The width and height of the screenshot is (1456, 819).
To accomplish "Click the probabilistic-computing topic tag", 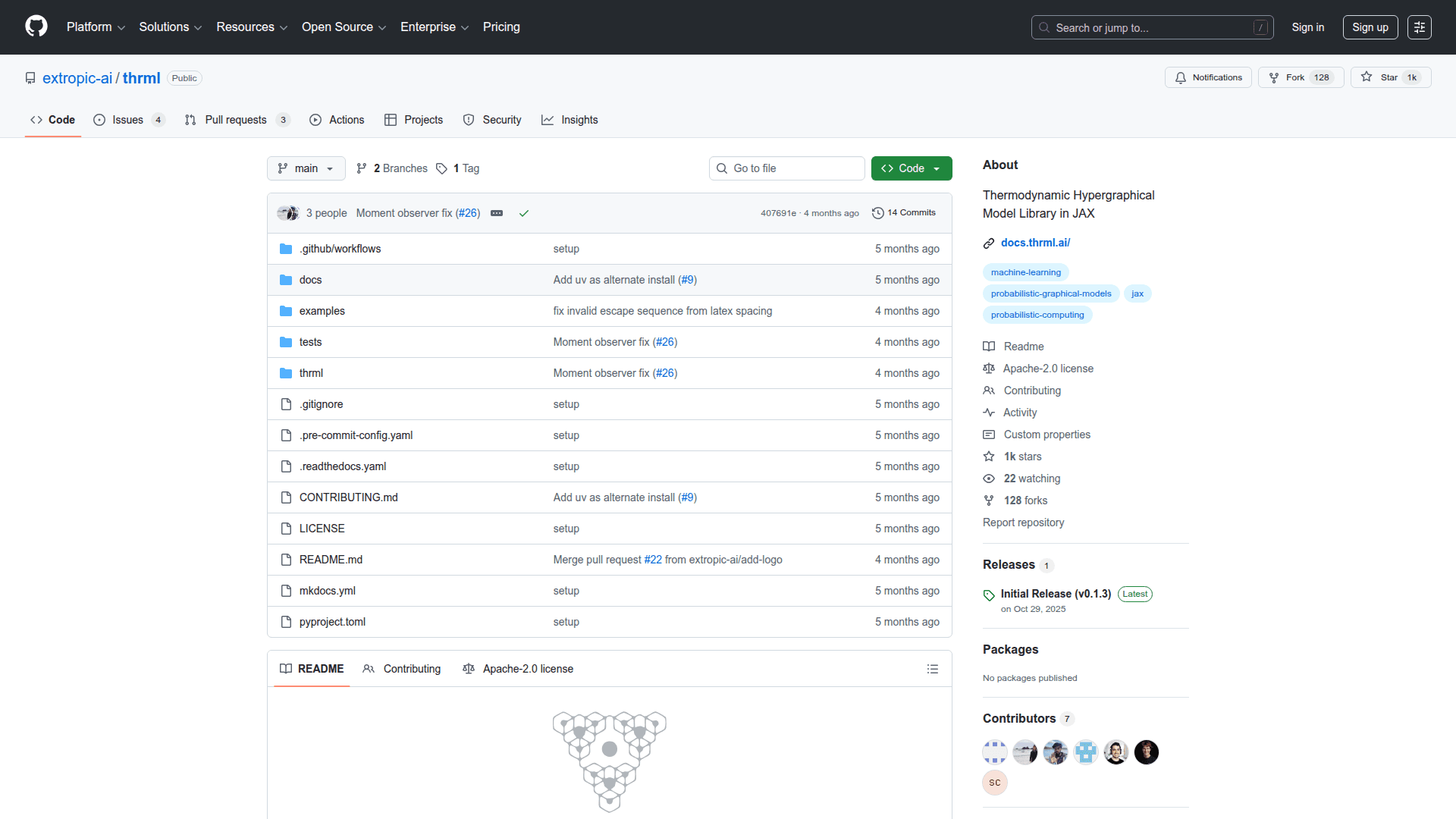I will coord(1037,315).
